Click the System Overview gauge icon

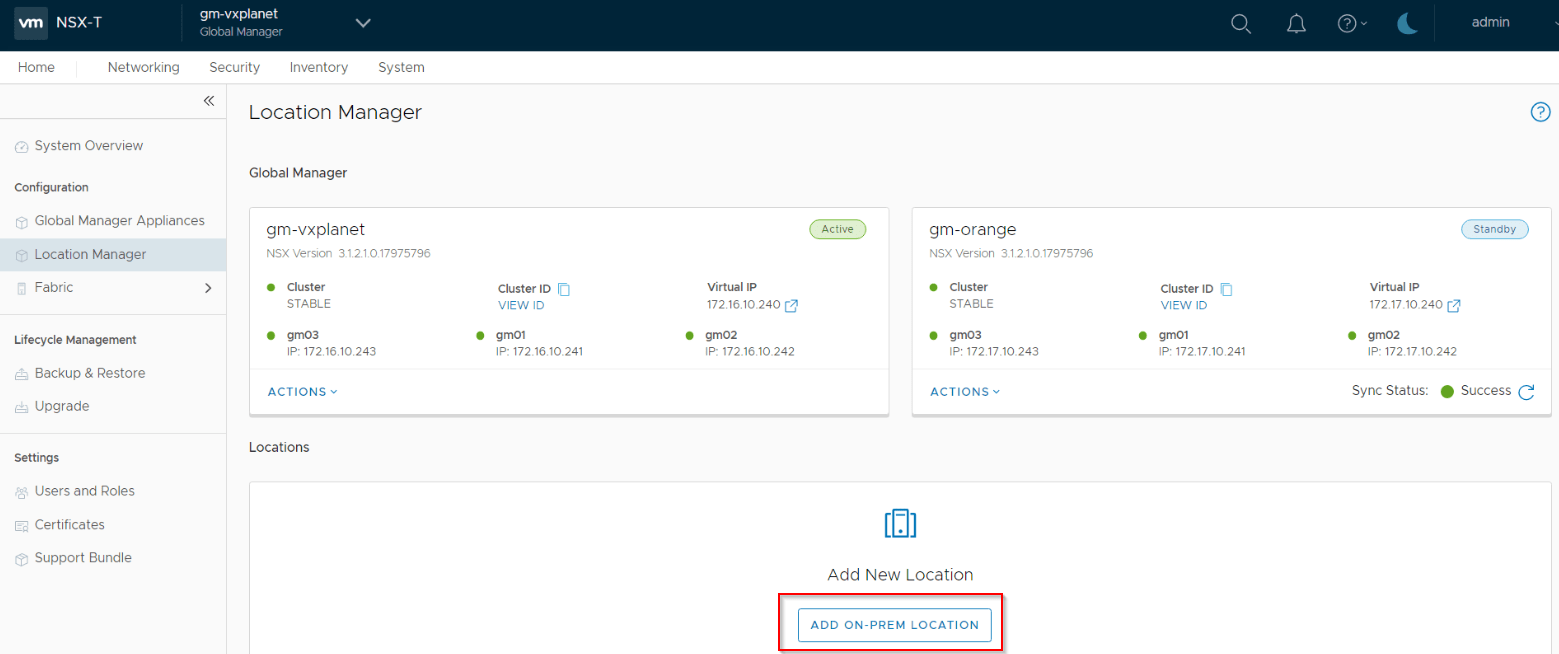point(22,147)
